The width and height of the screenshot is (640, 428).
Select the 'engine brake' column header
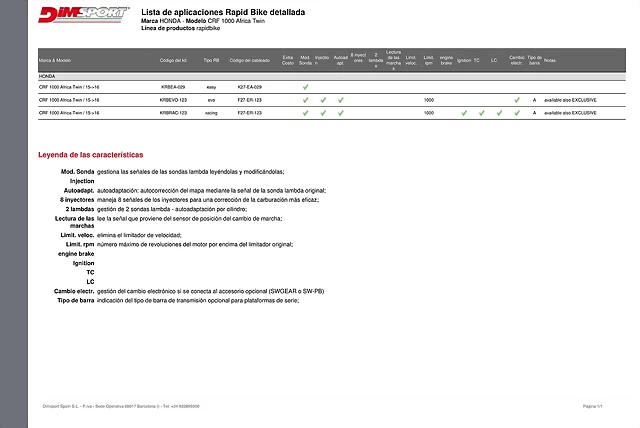[446, 60]
